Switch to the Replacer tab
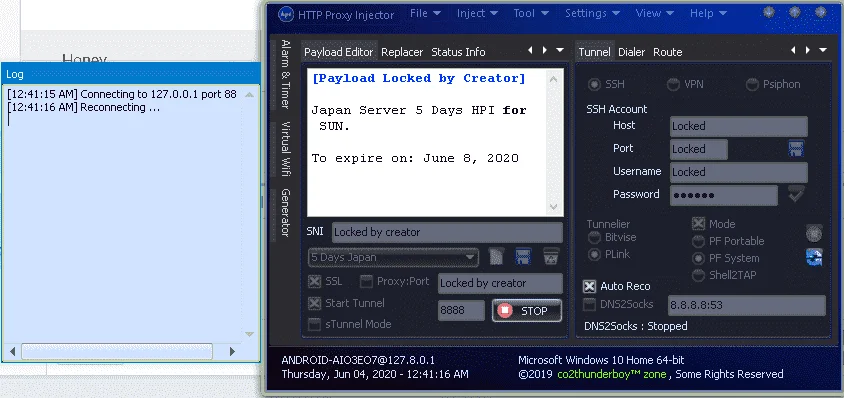The image size is (844, 398). click(x=402, y=52)
